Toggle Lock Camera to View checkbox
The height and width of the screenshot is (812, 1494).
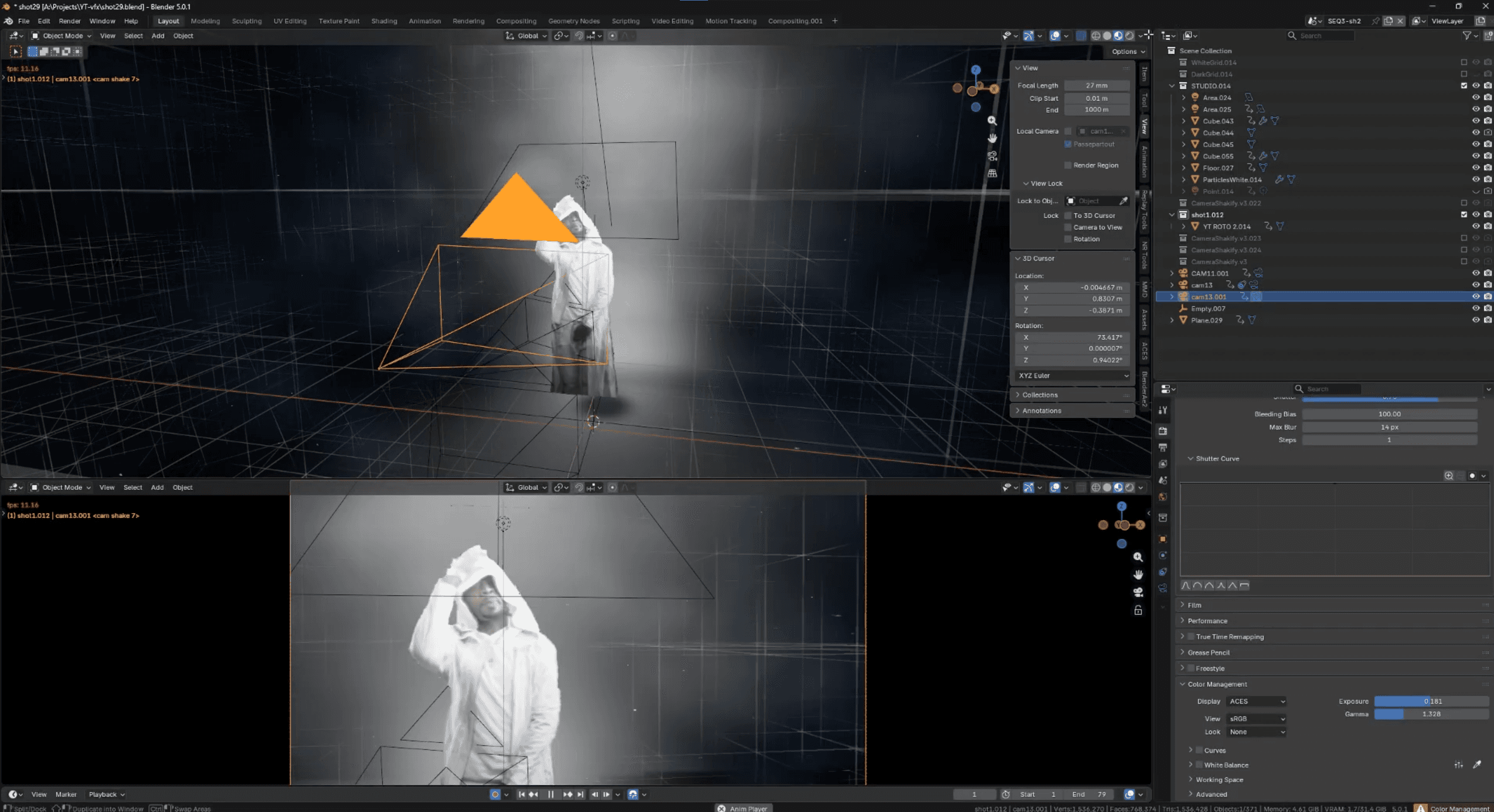click(1068, 227)
